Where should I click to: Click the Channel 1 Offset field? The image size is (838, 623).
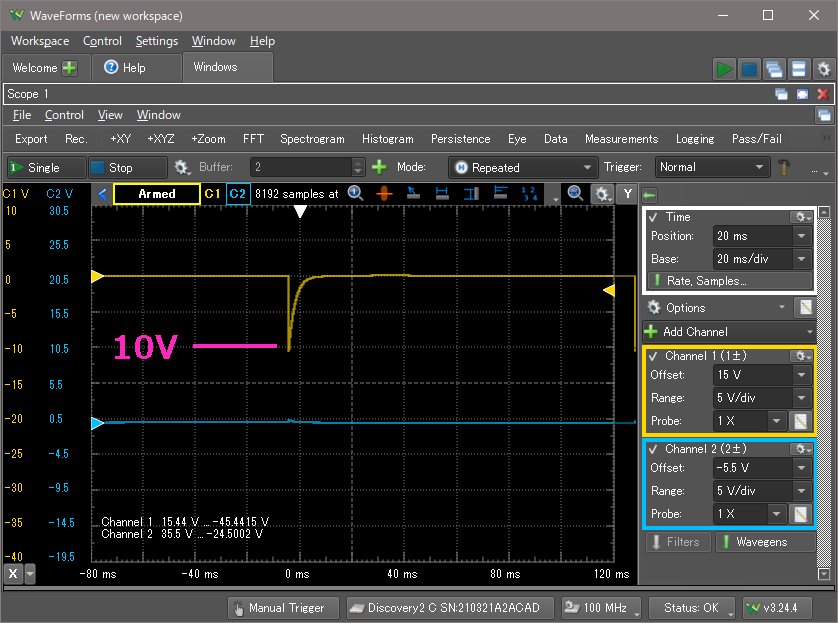coord(751,375)
